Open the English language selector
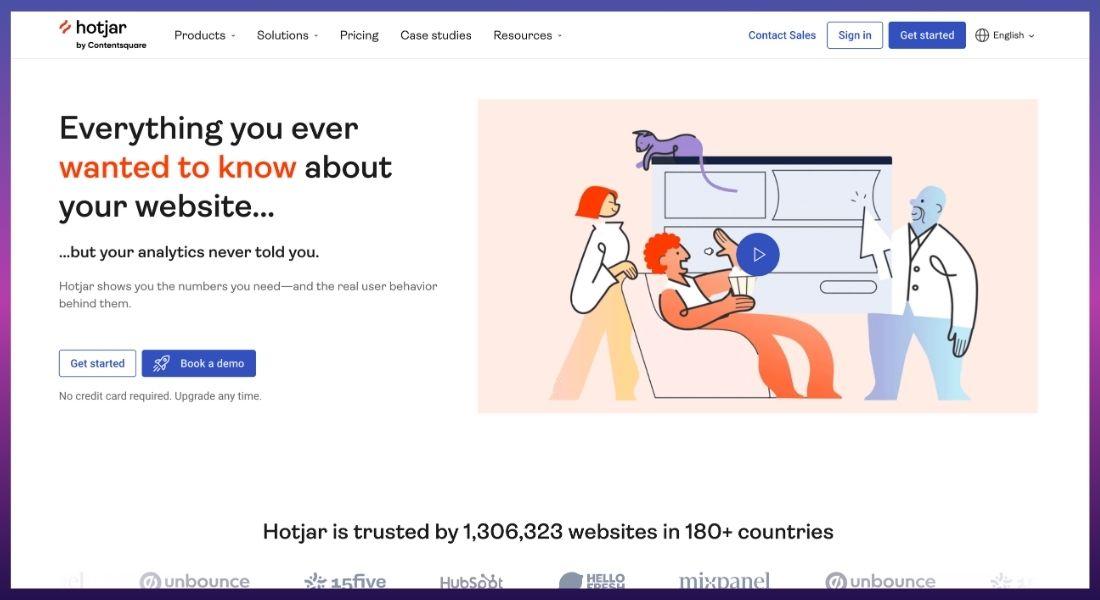The height and width of the screenshot is (600, 1100). point(1005,35)
